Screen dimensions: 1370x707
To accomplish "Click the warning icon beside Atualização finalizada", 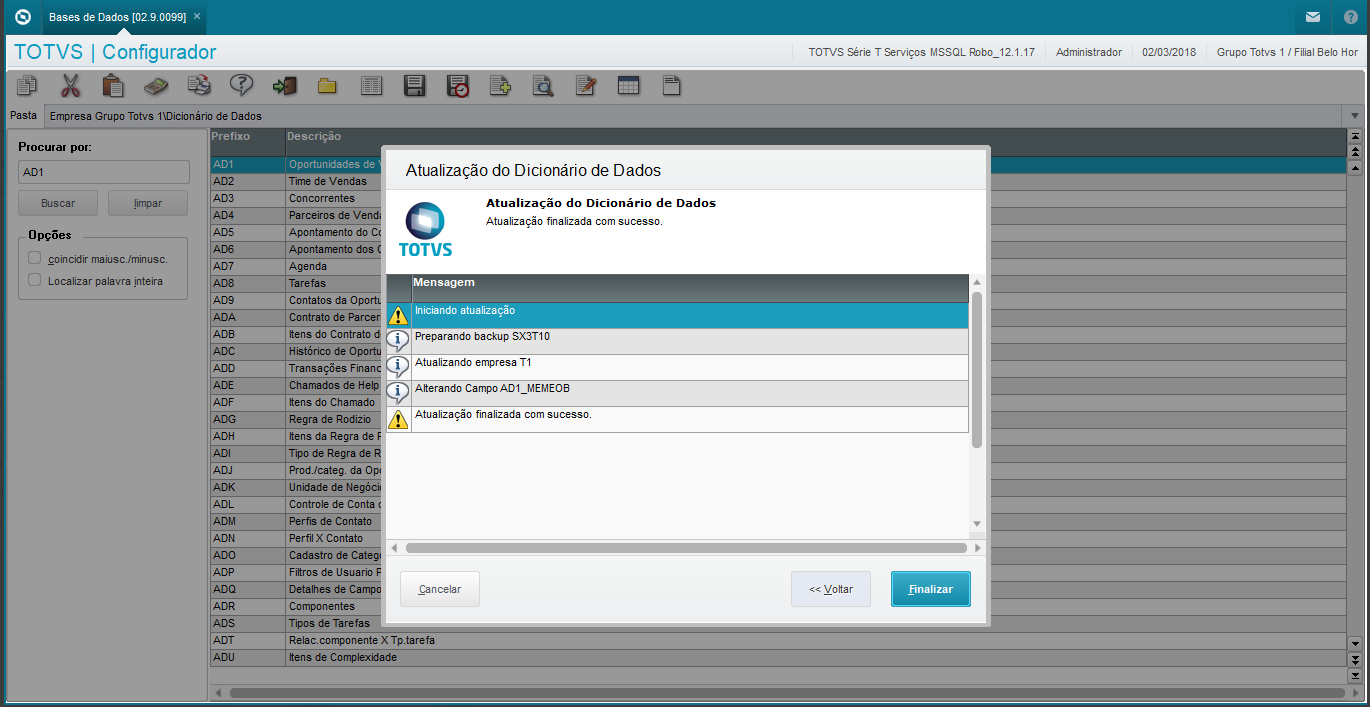I will click(x=398, y=419).
